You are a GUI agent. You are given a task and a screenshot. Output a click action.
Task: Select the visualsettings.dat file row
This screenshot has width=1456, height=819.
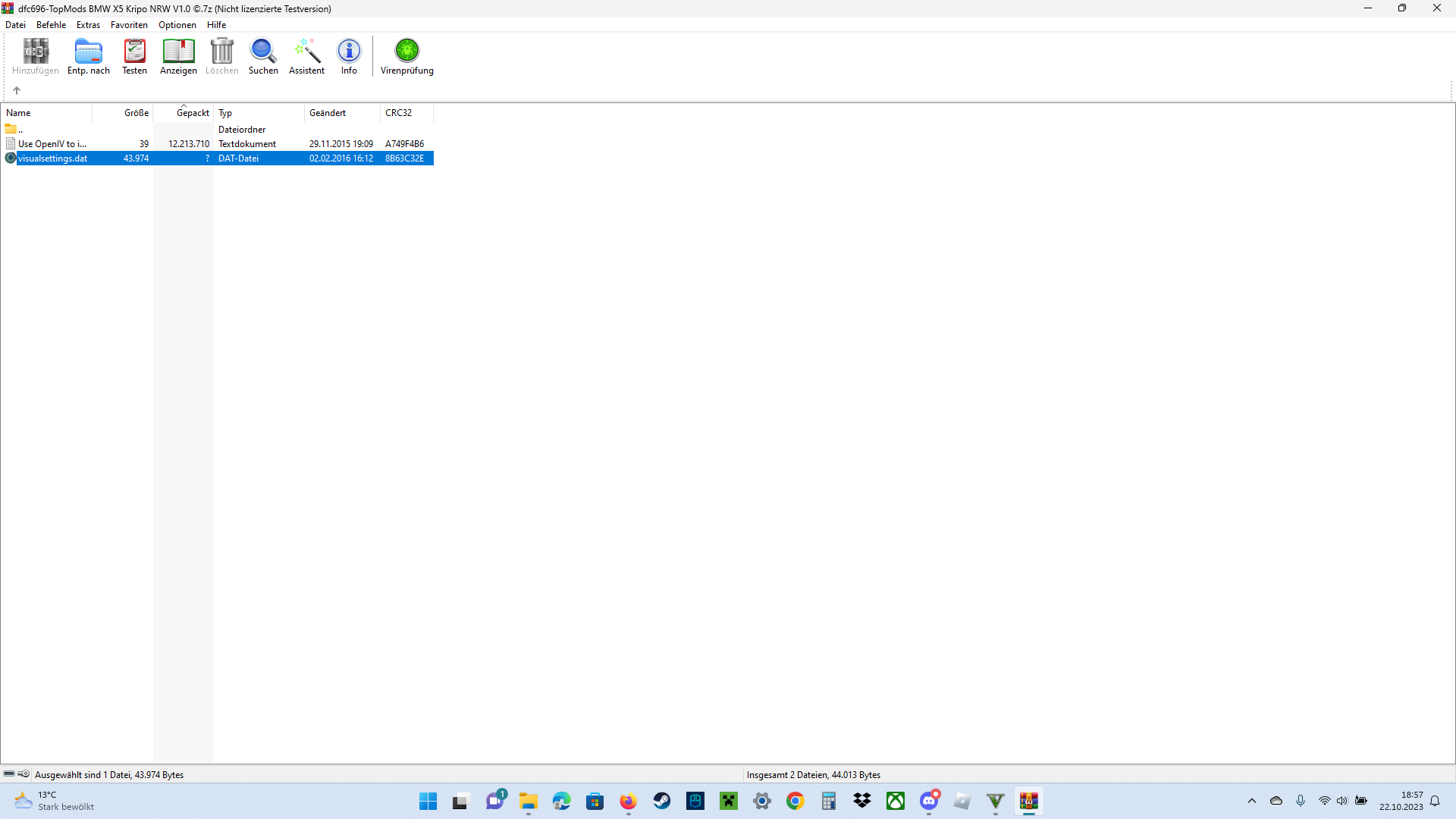click(x=52, y=158)
